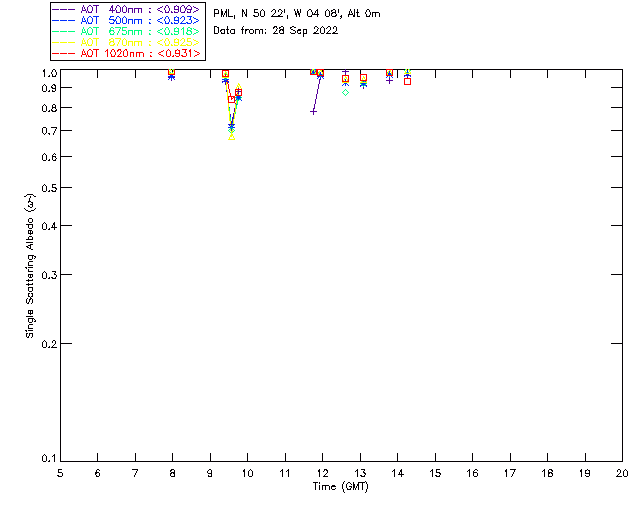Viewport: 640px width, 512px height.
Task: Click the yellow triangle marker near 0.67
Action: 231,137
